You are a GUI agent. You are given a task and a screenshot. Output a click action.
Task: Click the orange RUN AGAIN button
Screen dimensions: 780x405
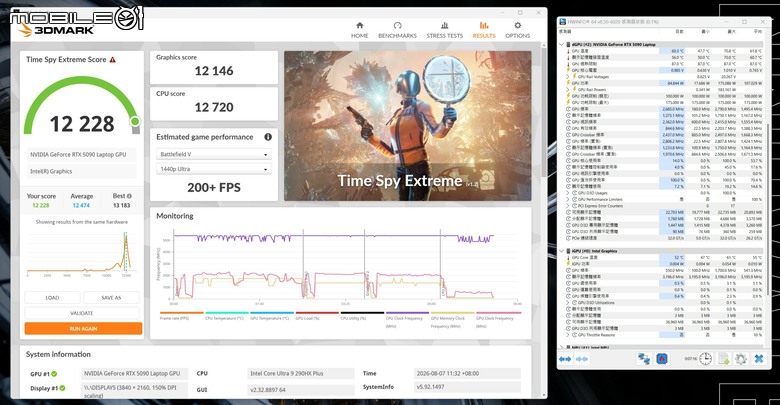83,328
